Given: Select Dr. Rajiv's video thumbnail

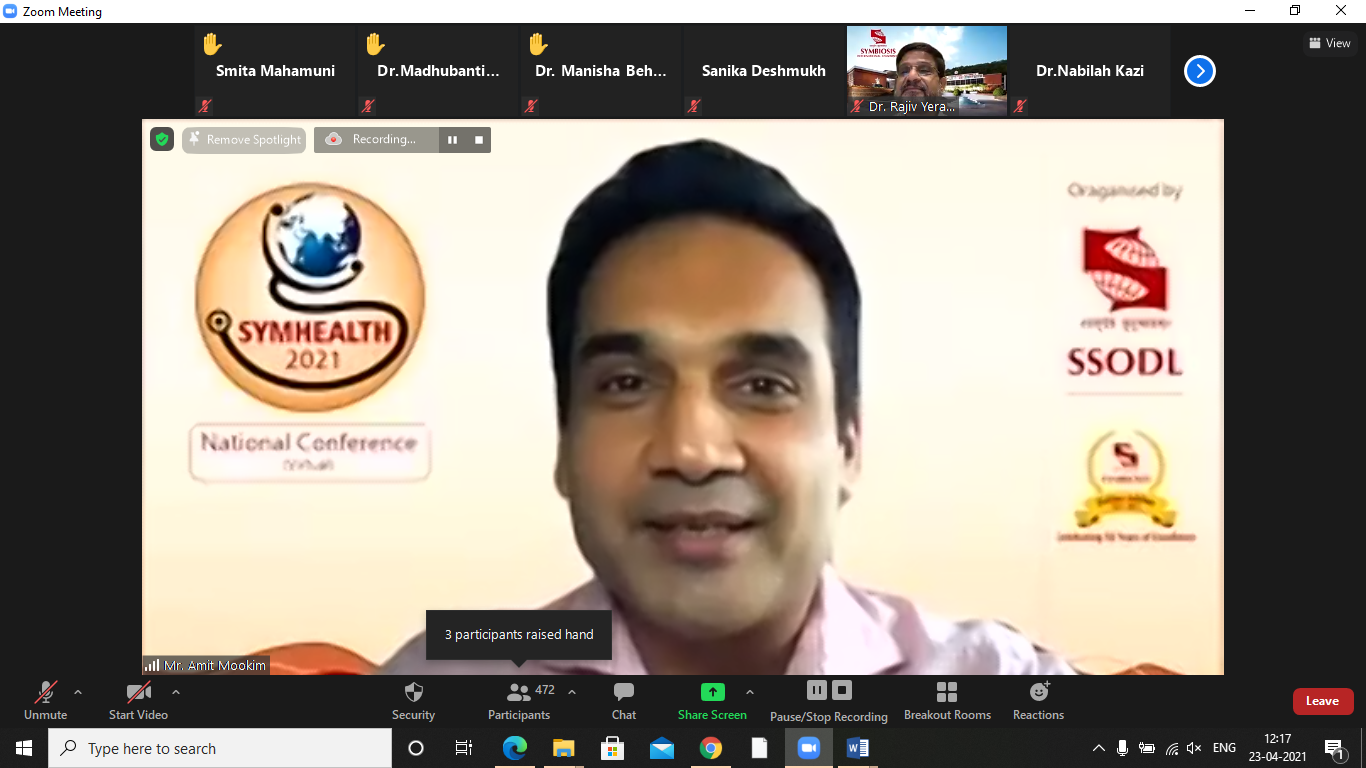Looking at the screenshot, I should coord(926,71).
